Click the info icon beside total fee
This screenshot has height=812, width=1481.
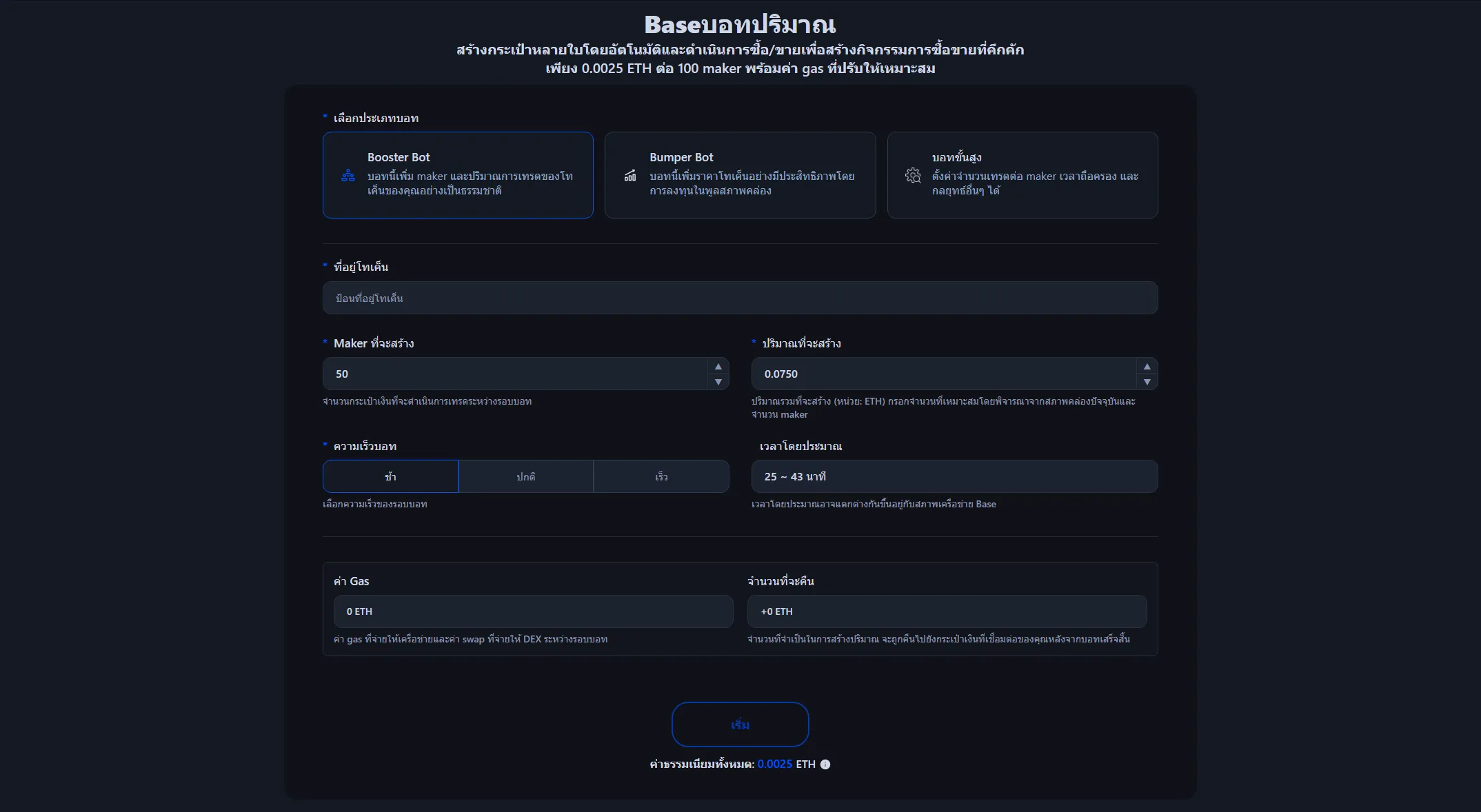(x=825, y=764)
